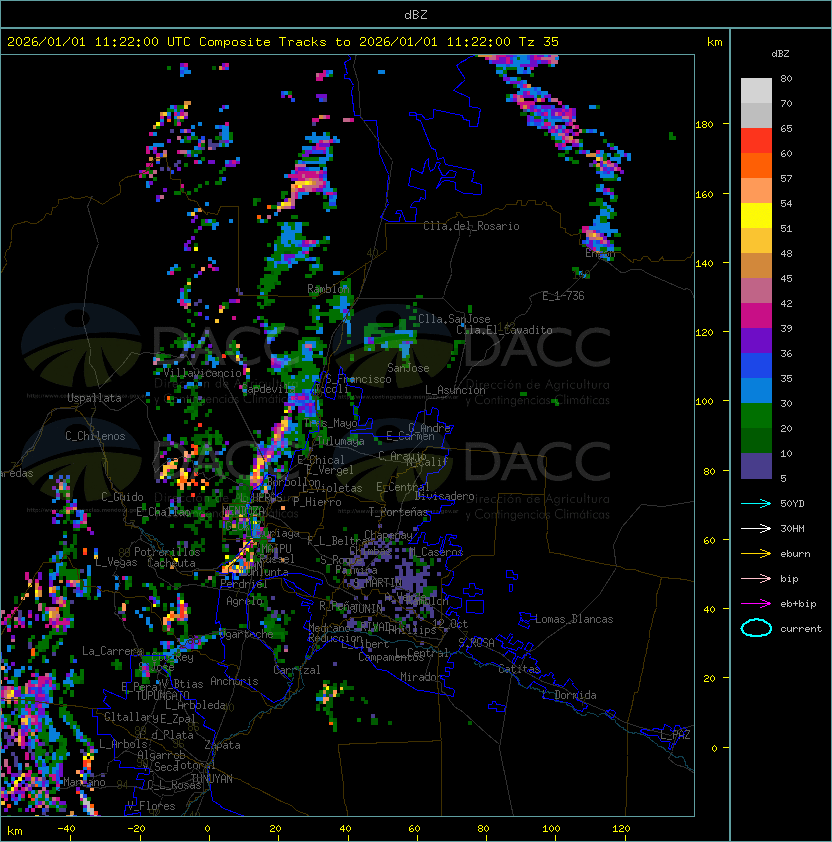Click the 'L_Asuncion' map label

point(455,390)
